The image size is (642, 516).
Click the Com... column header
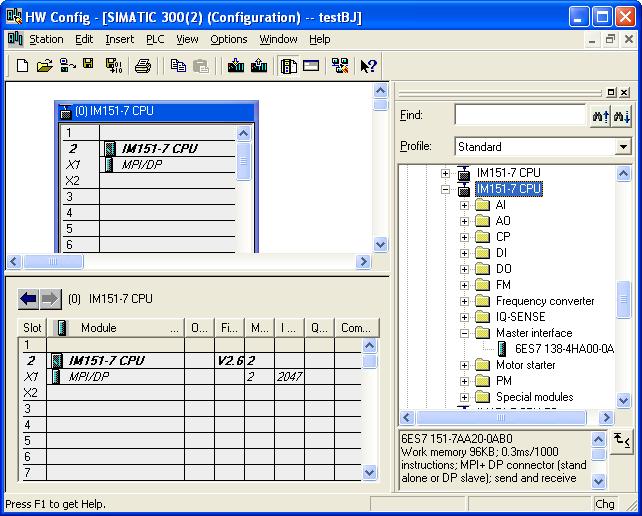tap(357, 328)
